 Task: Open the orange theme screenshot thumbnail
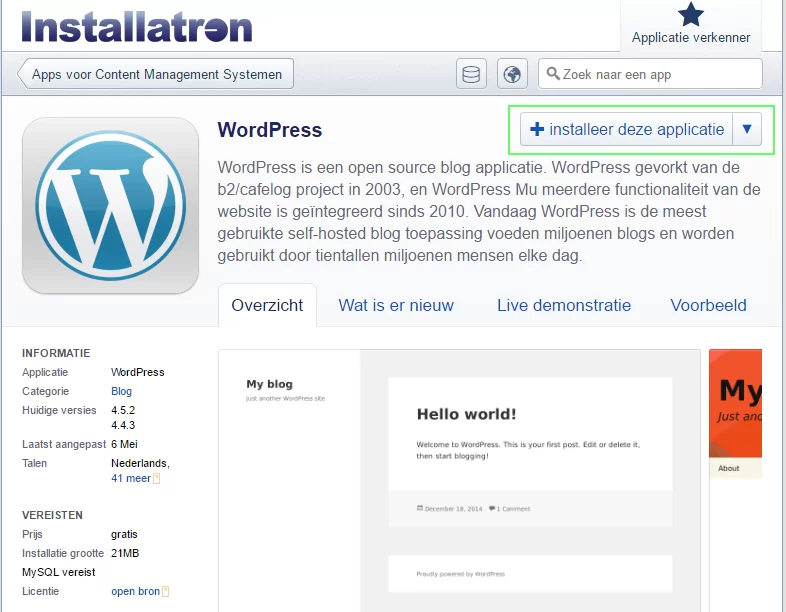pyautogui.click(x=735, y=414)
